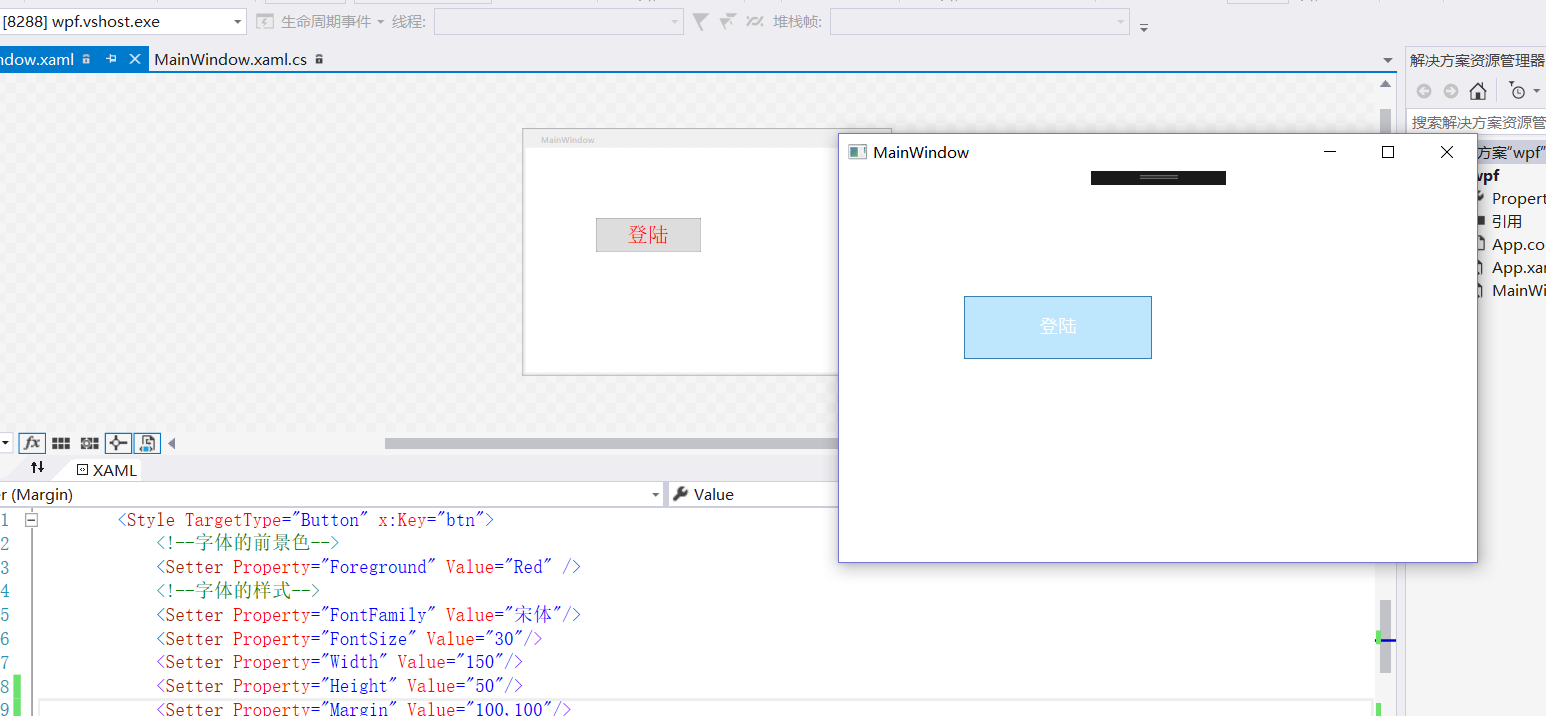Click the designer MainWindow title bar
1546x716 pixels.
click(680, 140)
